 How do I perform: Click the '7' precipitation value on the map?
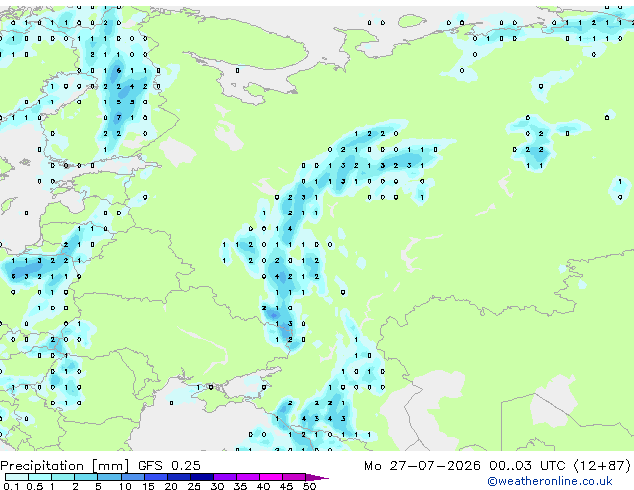(118, 118)
